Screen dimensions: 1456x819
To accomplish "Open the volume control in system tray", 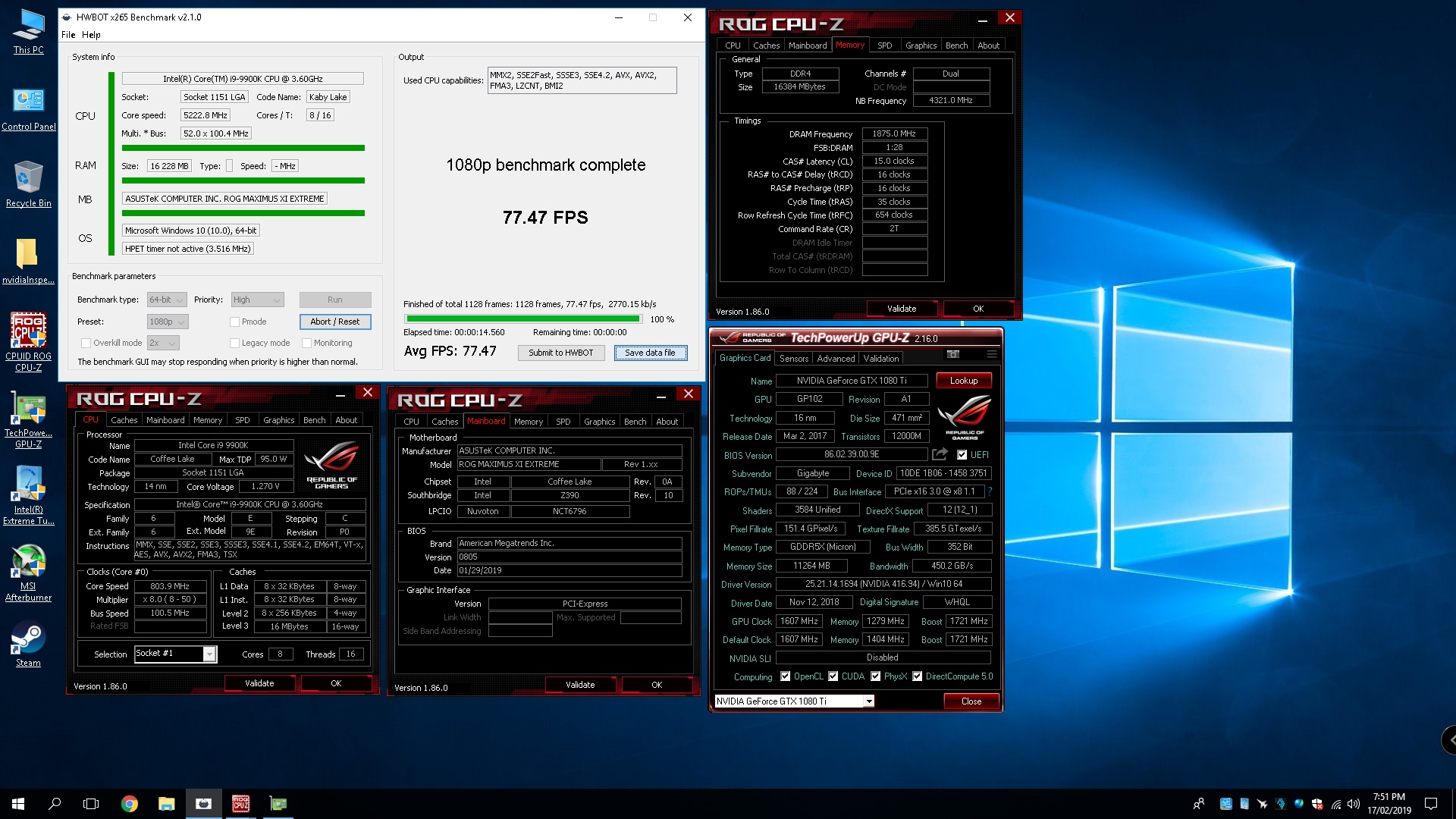I will click(1354, 804).
